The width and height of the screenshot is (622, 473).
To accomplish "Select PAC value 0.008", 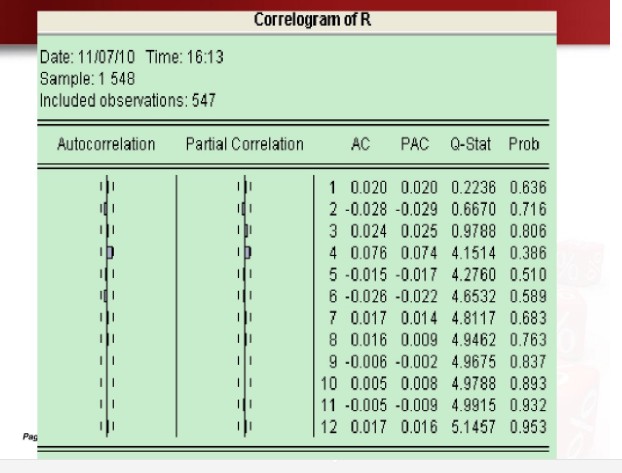I will [x=419, y=383].
